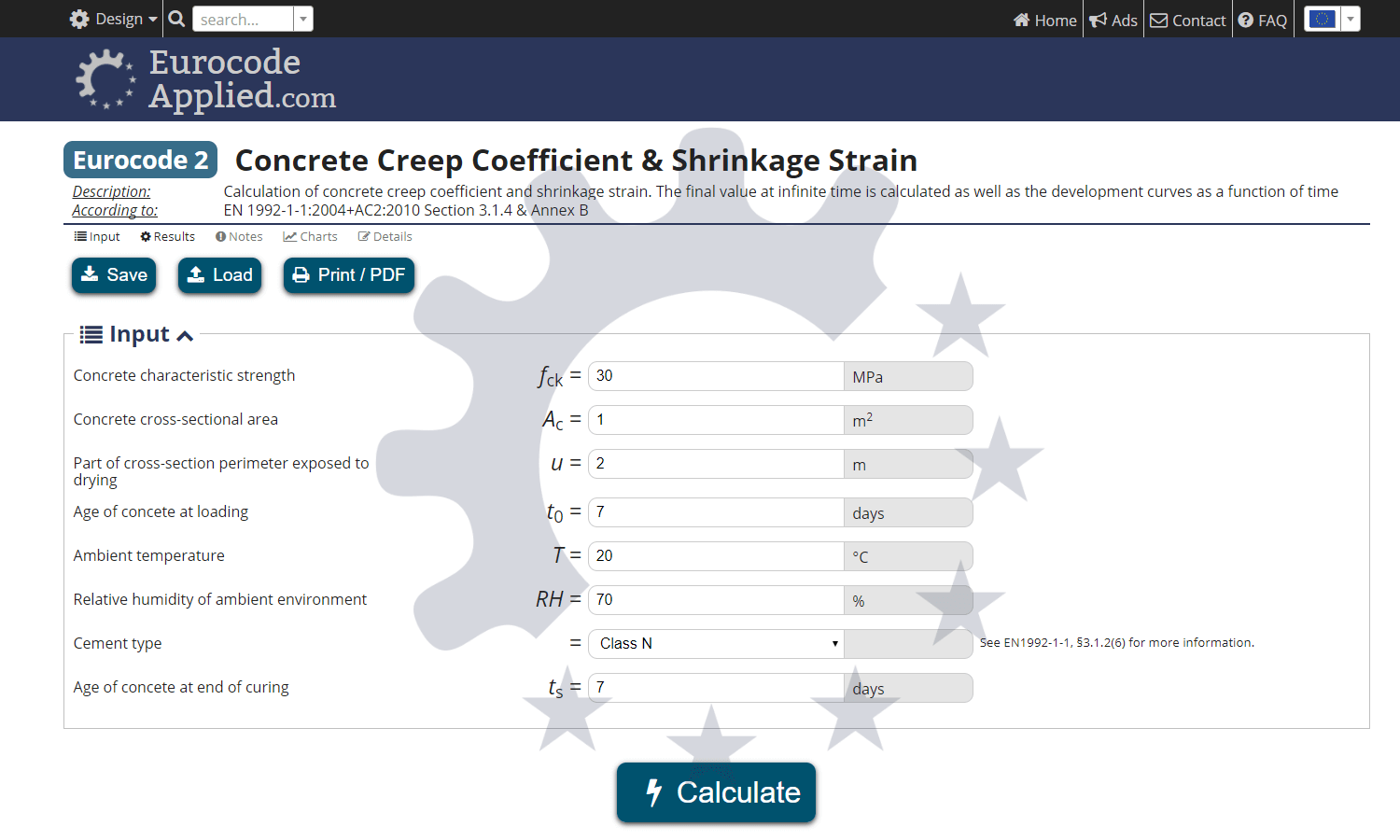
Task: Edit the perimeter u field
Action: 716,464
